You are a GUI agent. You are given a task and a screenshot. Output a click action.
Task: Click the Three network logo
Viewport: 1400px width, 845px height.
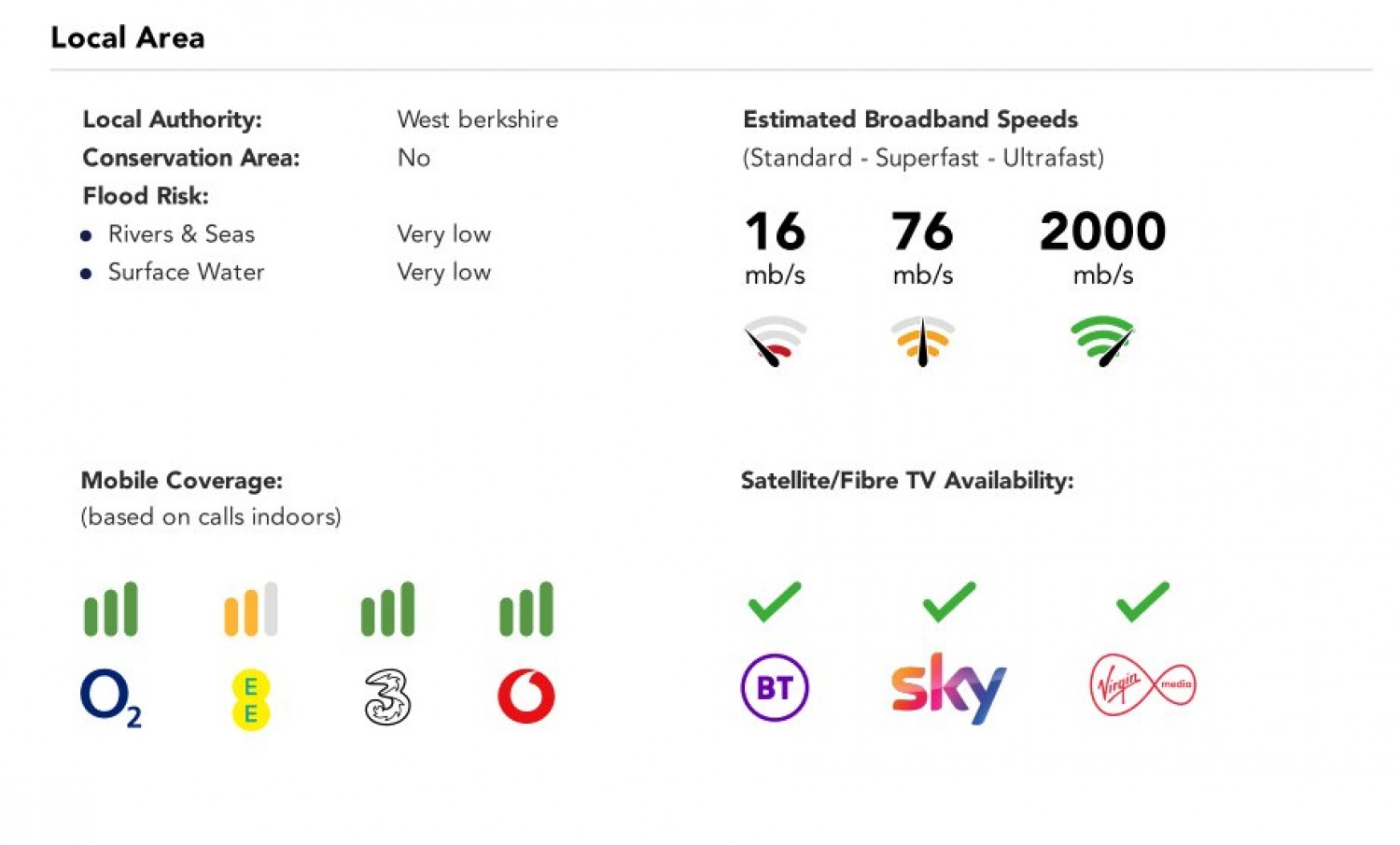coord(387,697)
